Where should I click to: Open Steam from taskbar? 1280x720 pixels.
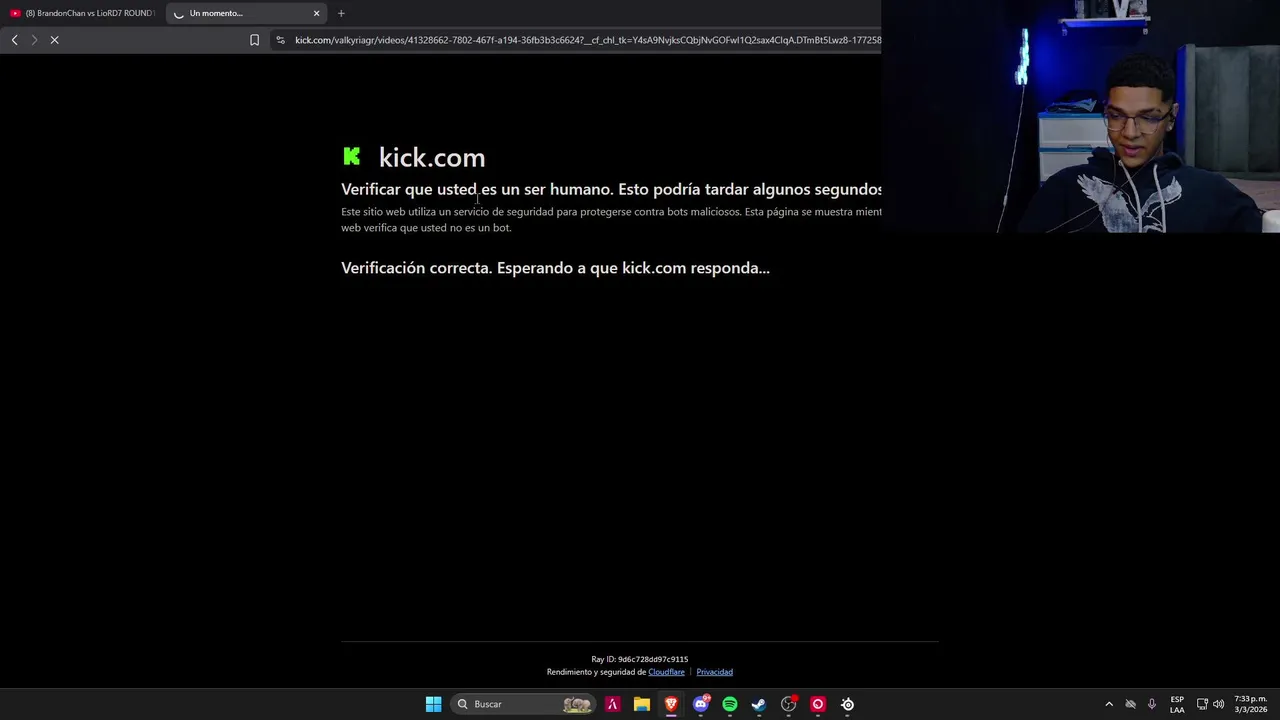pos(759,704)
